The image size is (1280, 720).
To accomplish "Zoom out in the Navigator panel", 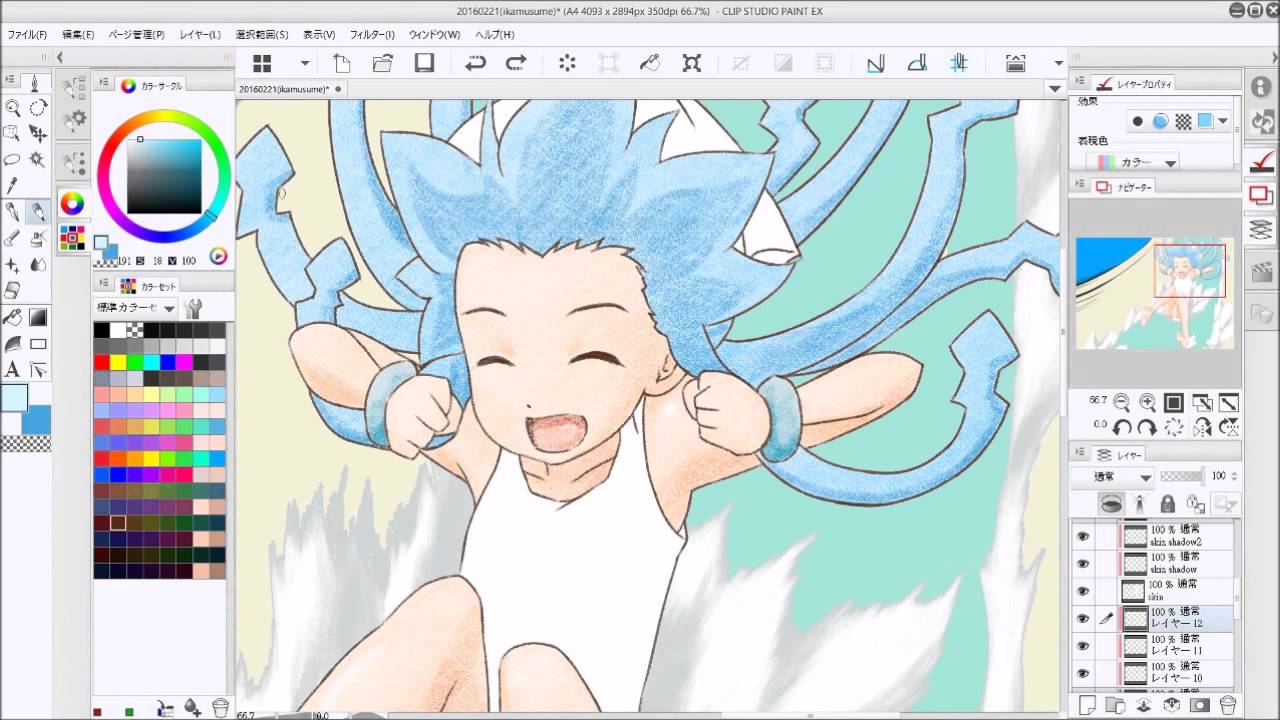I will tap(1122, 403).
